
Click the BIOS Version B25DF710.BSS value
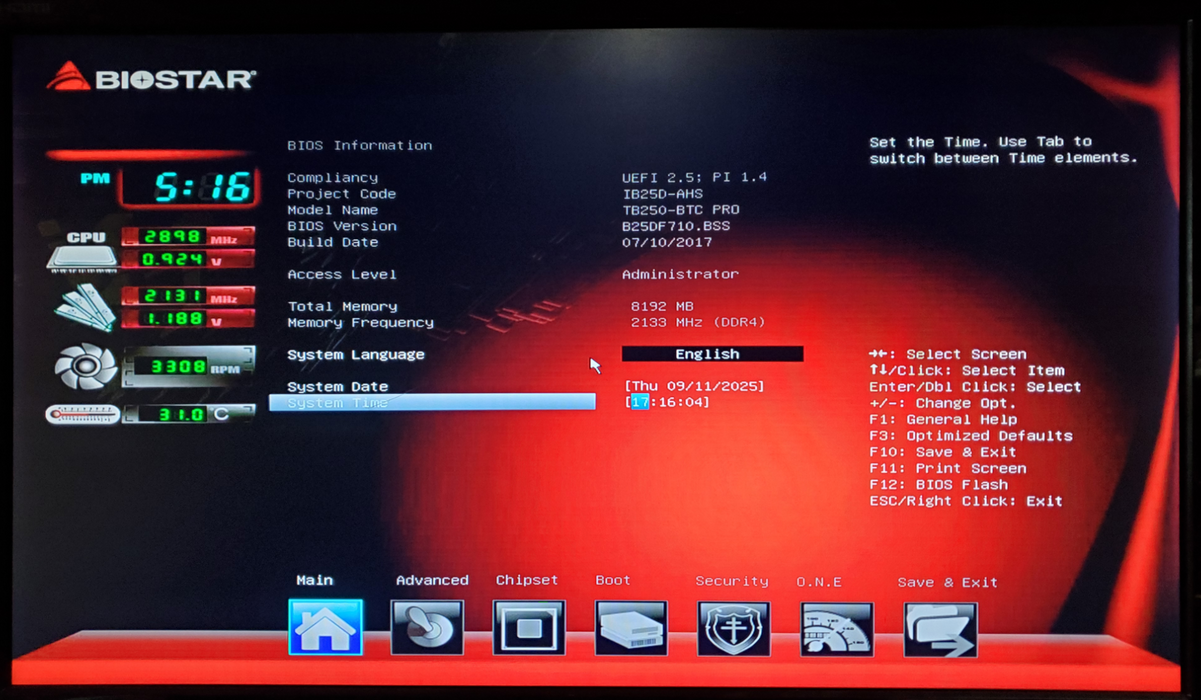(x=676, y=226)
